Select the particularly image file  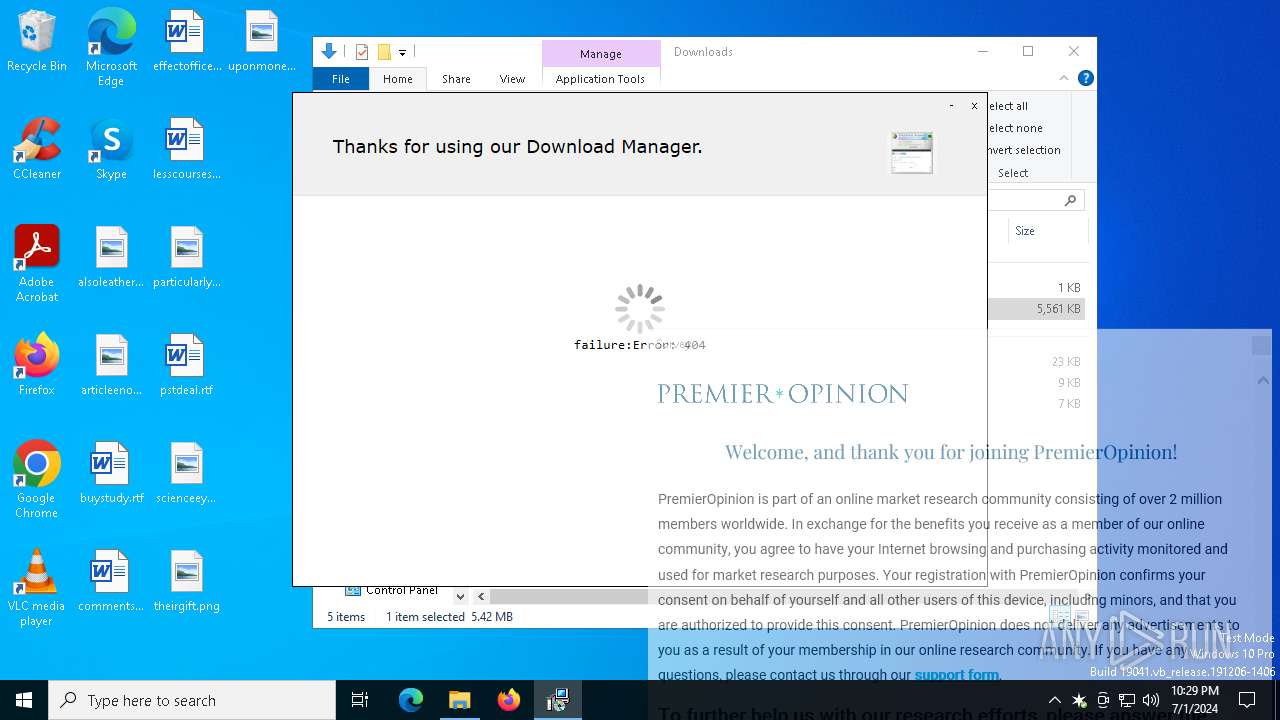point(186,257)
